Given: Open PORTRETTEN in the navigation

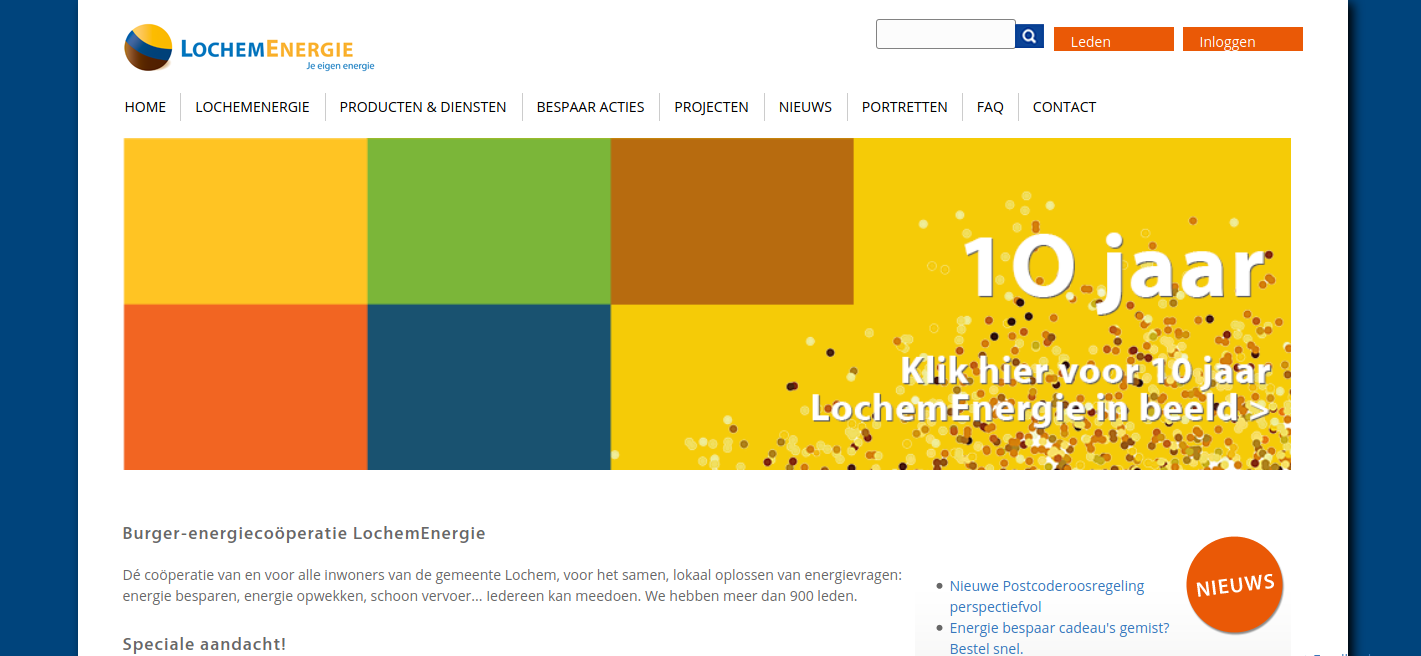Looking at the screenshot, I should coord(905,107).
